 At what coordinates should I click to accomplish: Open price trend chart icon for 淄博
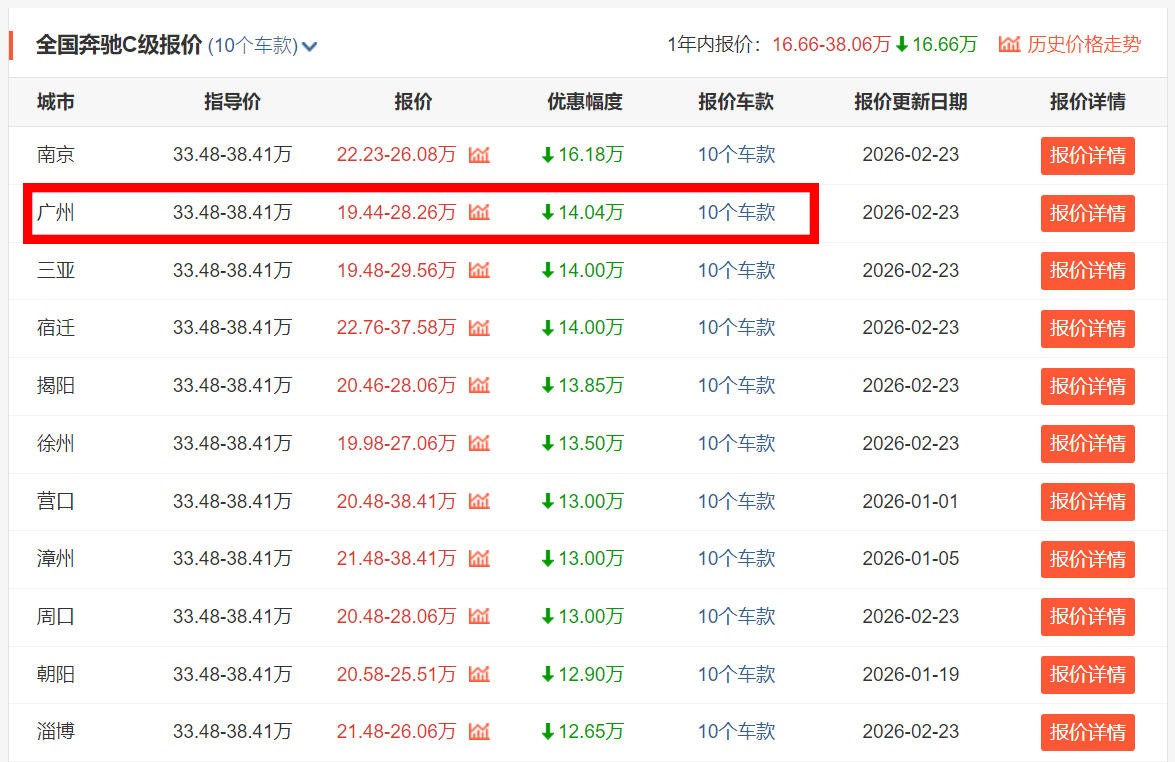(479, 731)
